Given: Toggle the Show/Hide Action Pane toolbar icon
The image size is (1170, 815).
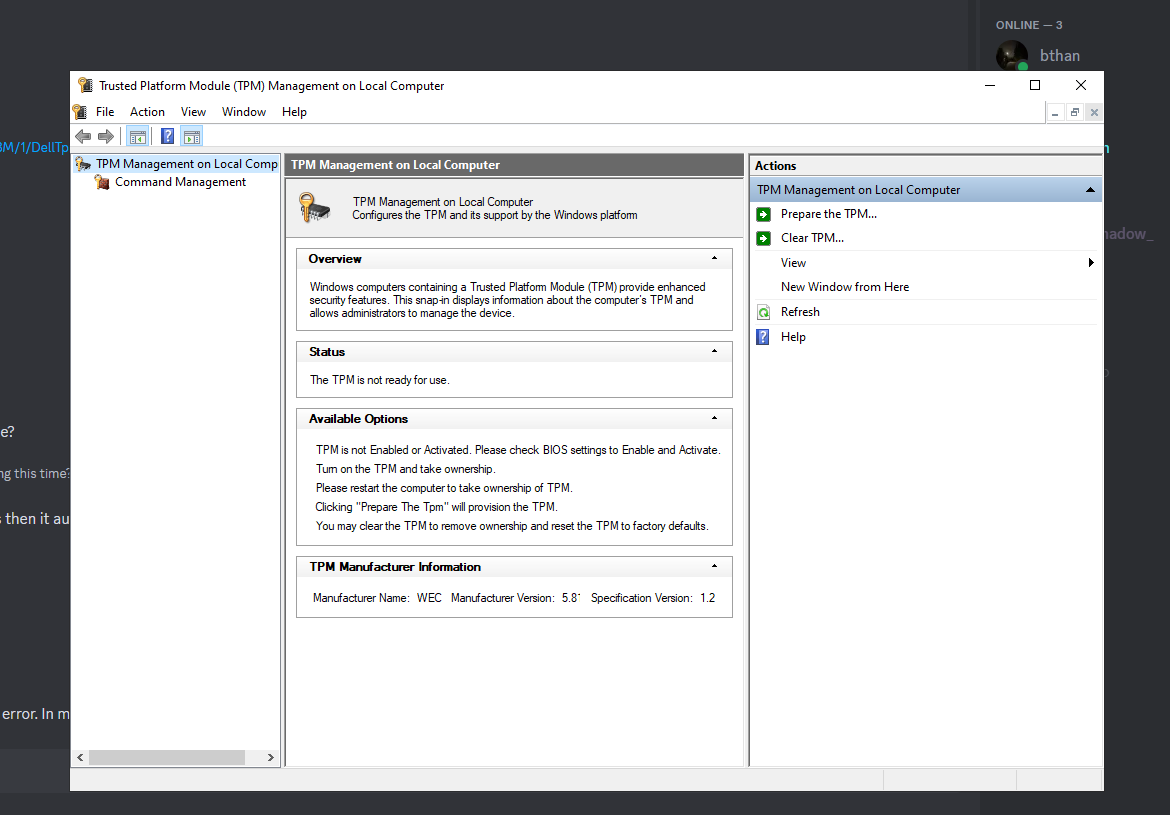Looking at the screenshot, I should click(x=192, y=137).
